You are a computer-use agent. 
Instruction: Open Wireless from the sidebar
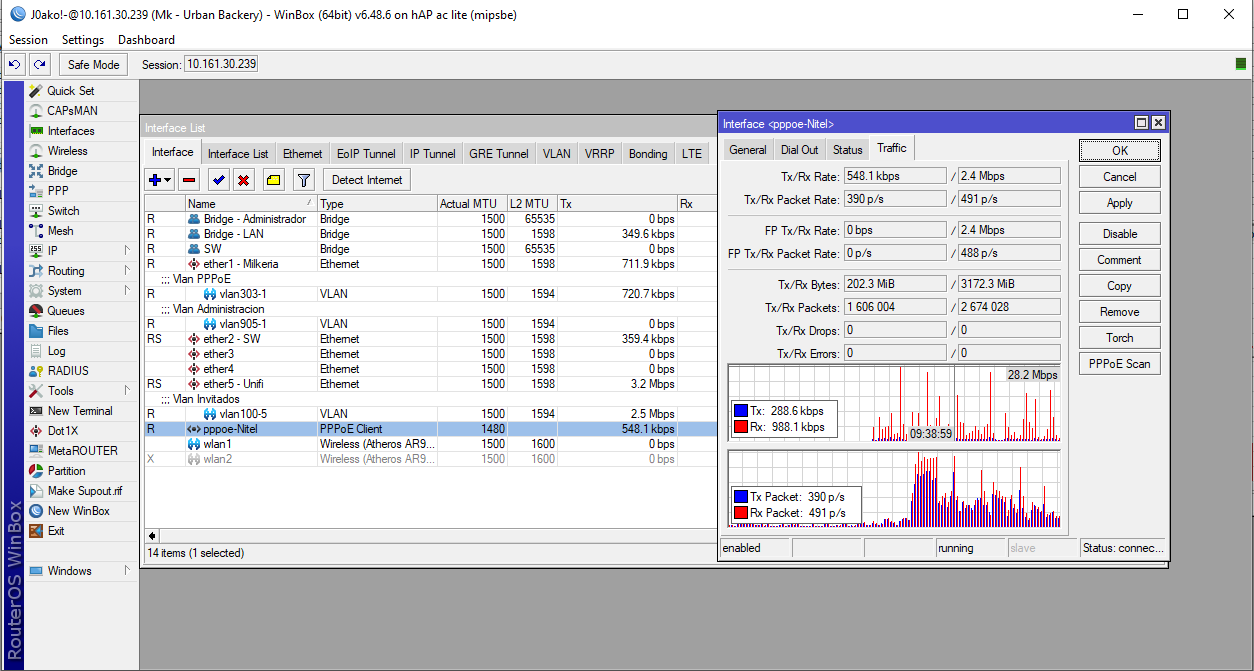(x=67, y=151)
